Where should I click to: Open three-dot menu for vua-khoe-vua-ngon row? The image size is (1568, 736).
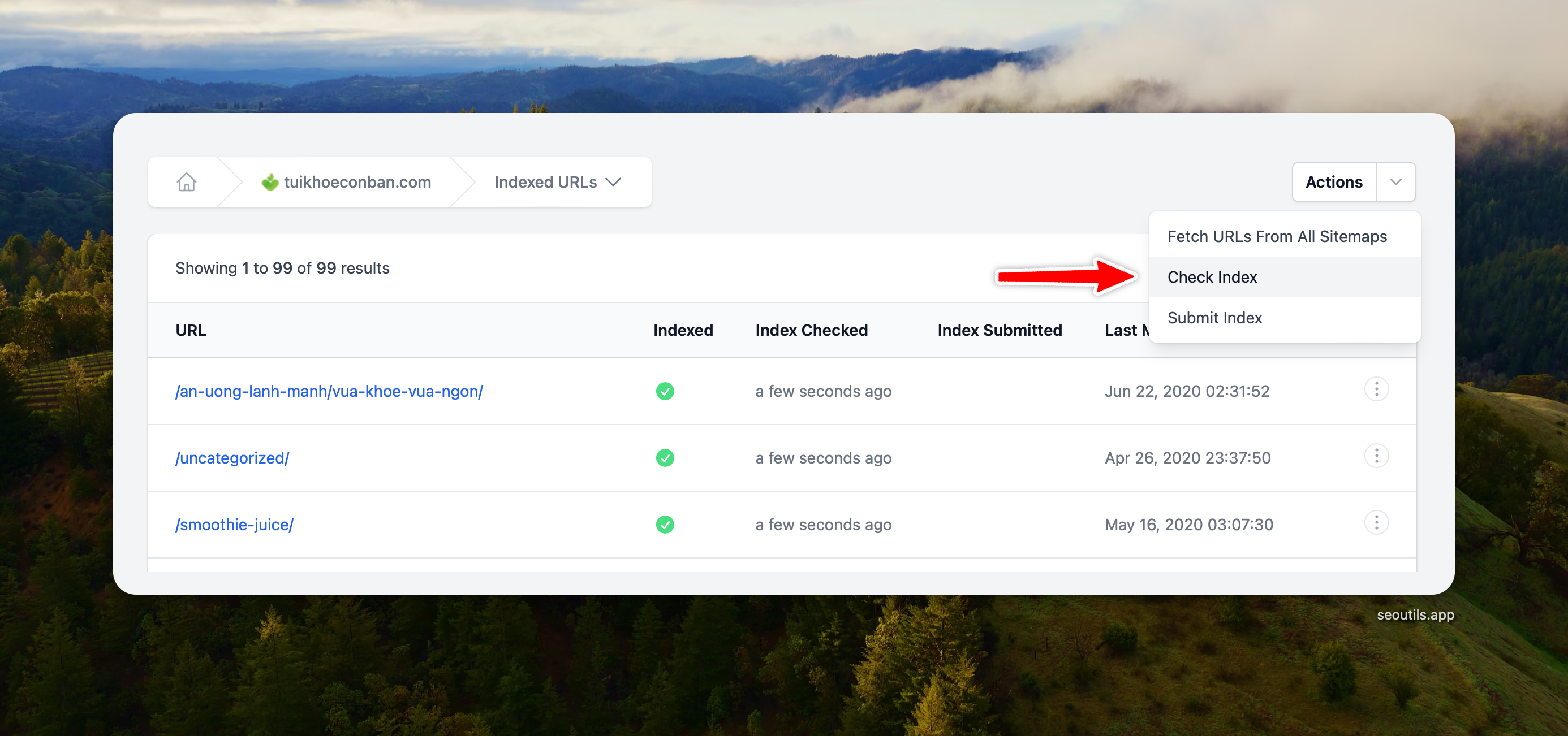coord(1376,389)
